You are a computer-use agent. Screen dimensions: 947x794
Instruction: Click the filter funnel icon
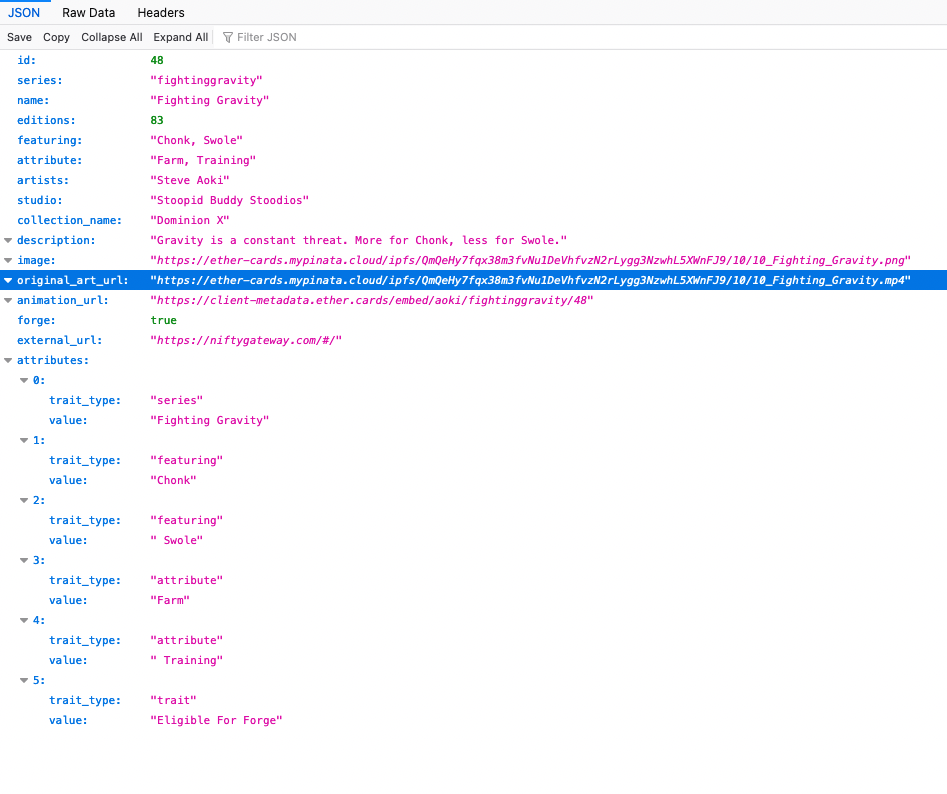pyautogui.click(x=228, y=37)
